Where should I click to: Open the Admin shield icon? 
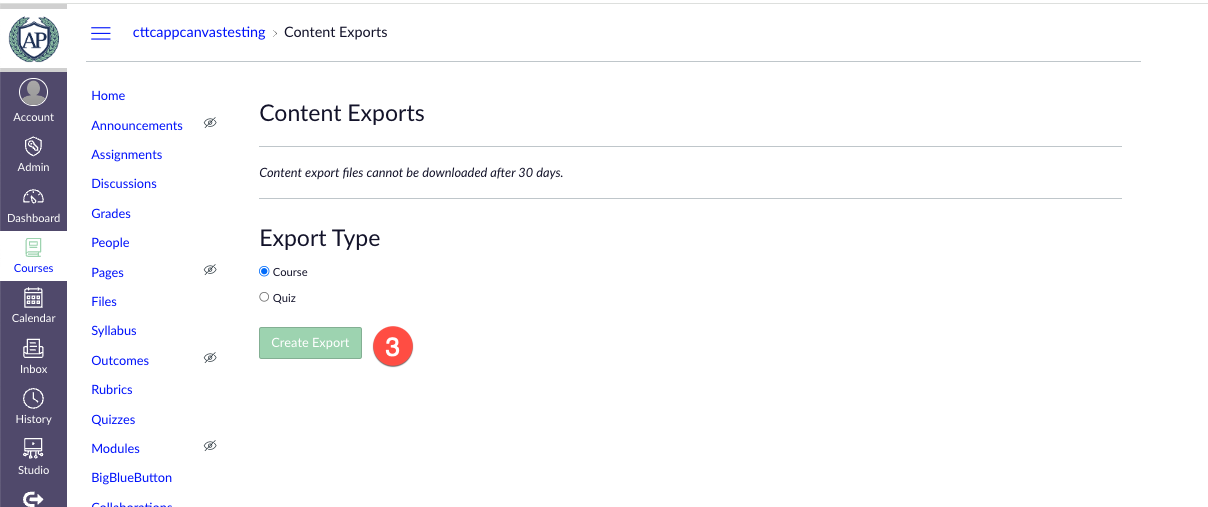coord(33,146)
